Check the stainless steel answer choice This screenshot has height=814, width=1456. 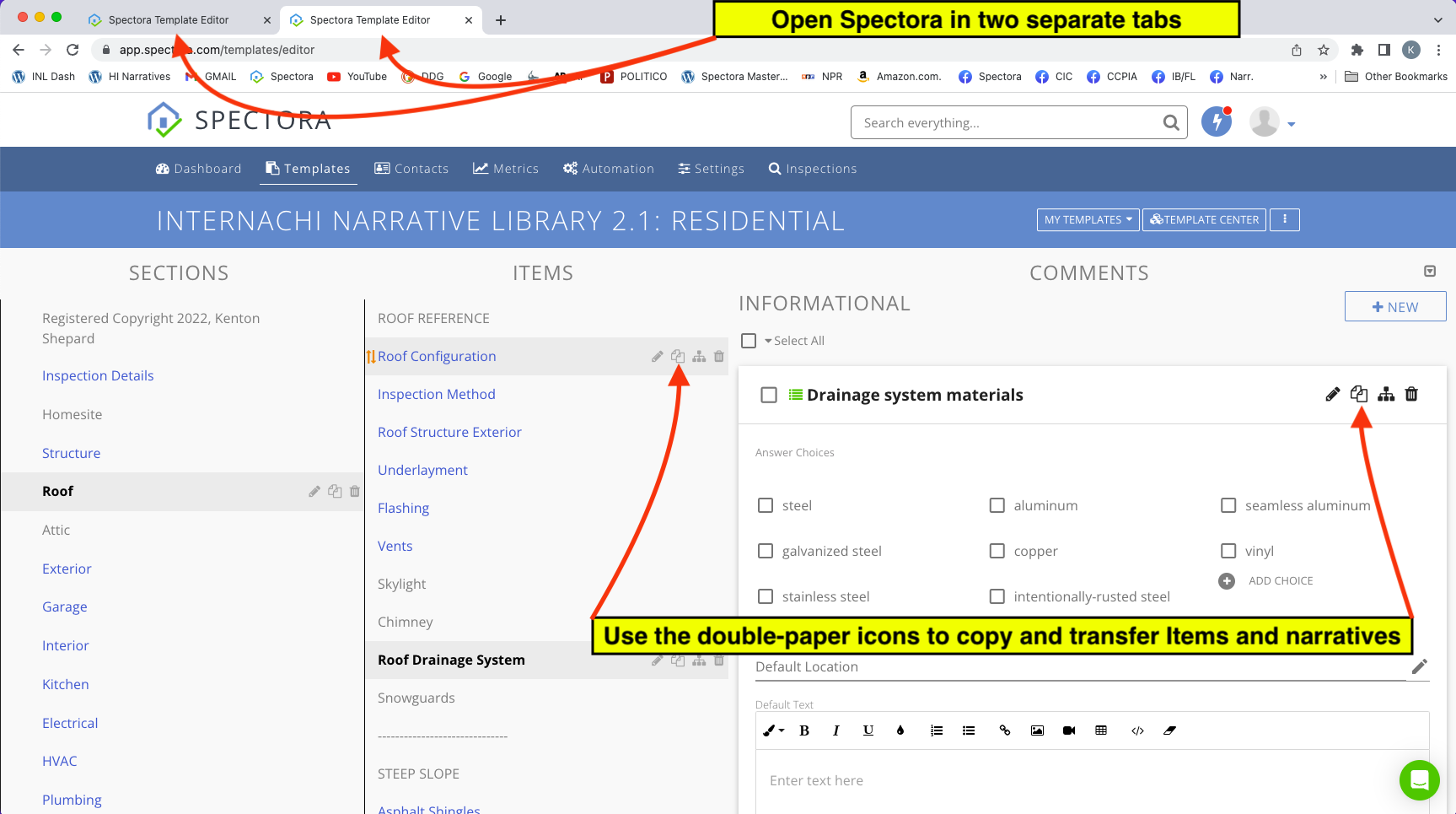[766, 596]
